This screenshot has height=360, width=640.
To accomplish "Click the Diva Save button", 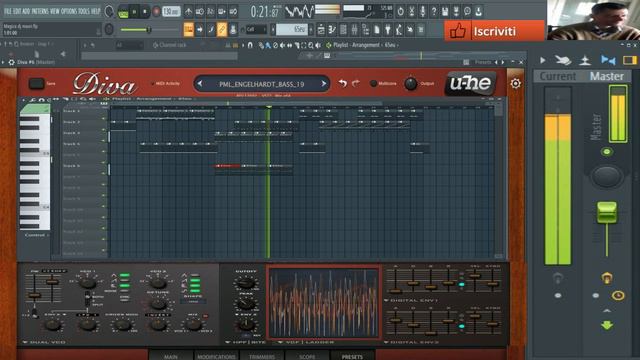I will 36,83.
